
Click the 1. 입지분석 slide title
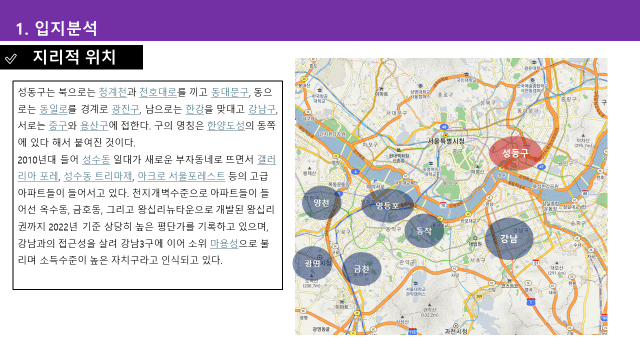click(56, 28)
